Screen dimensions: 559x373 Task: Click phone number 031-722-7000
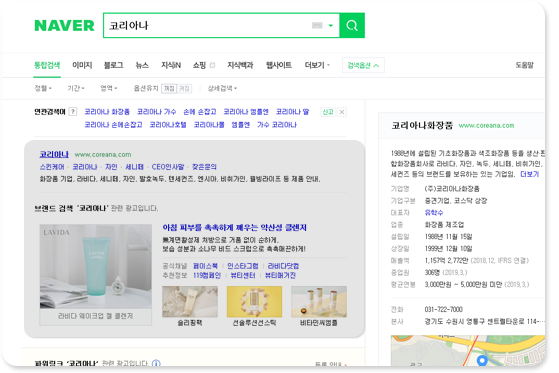443,309
